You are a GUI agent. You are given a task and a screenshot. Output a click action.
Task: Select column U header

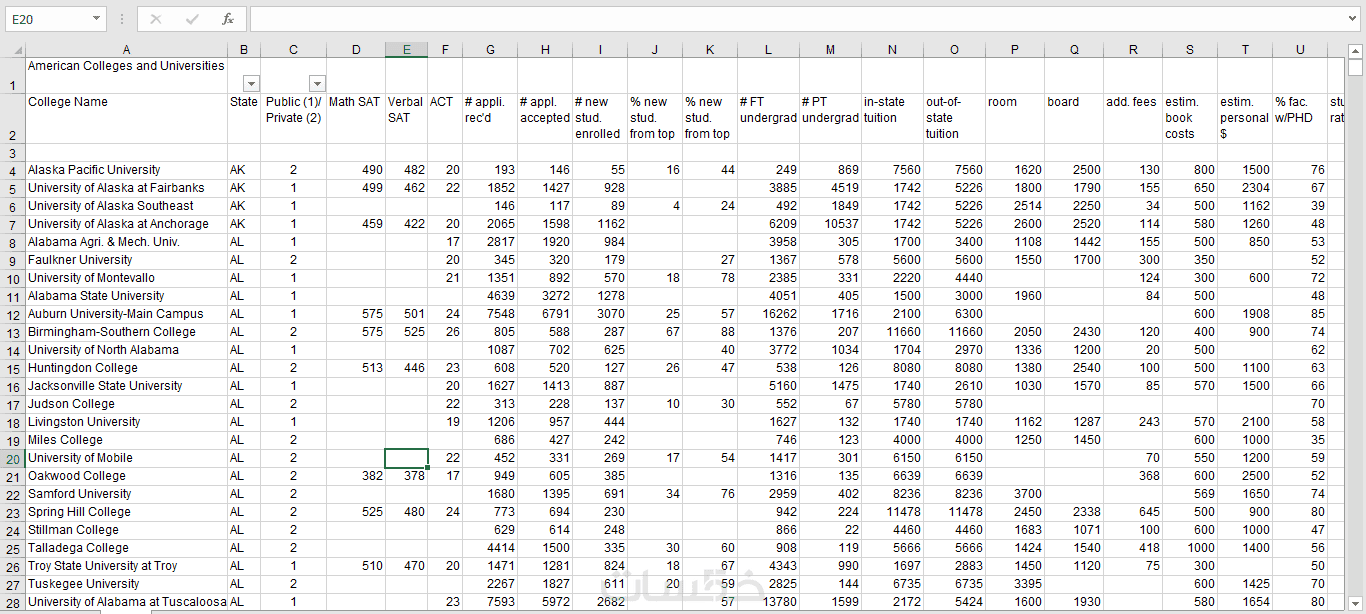1300,50
